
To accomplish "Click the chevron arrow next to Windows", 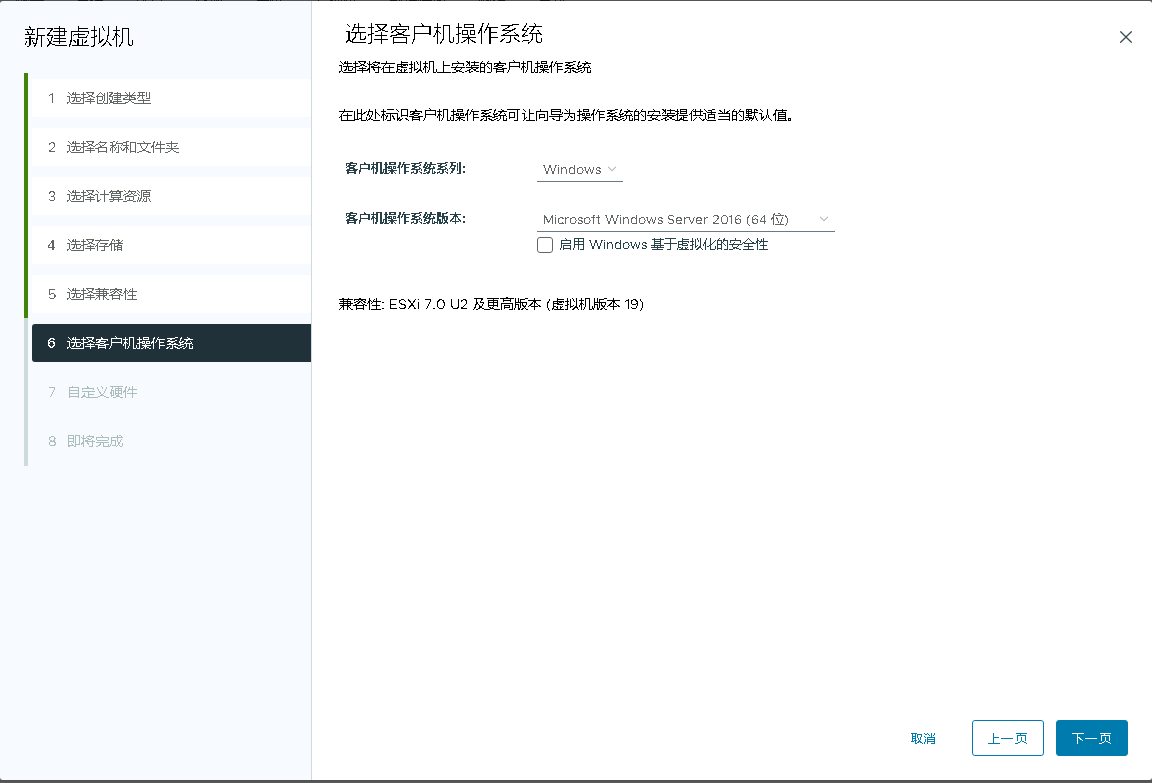I will (x=612, y=169).
